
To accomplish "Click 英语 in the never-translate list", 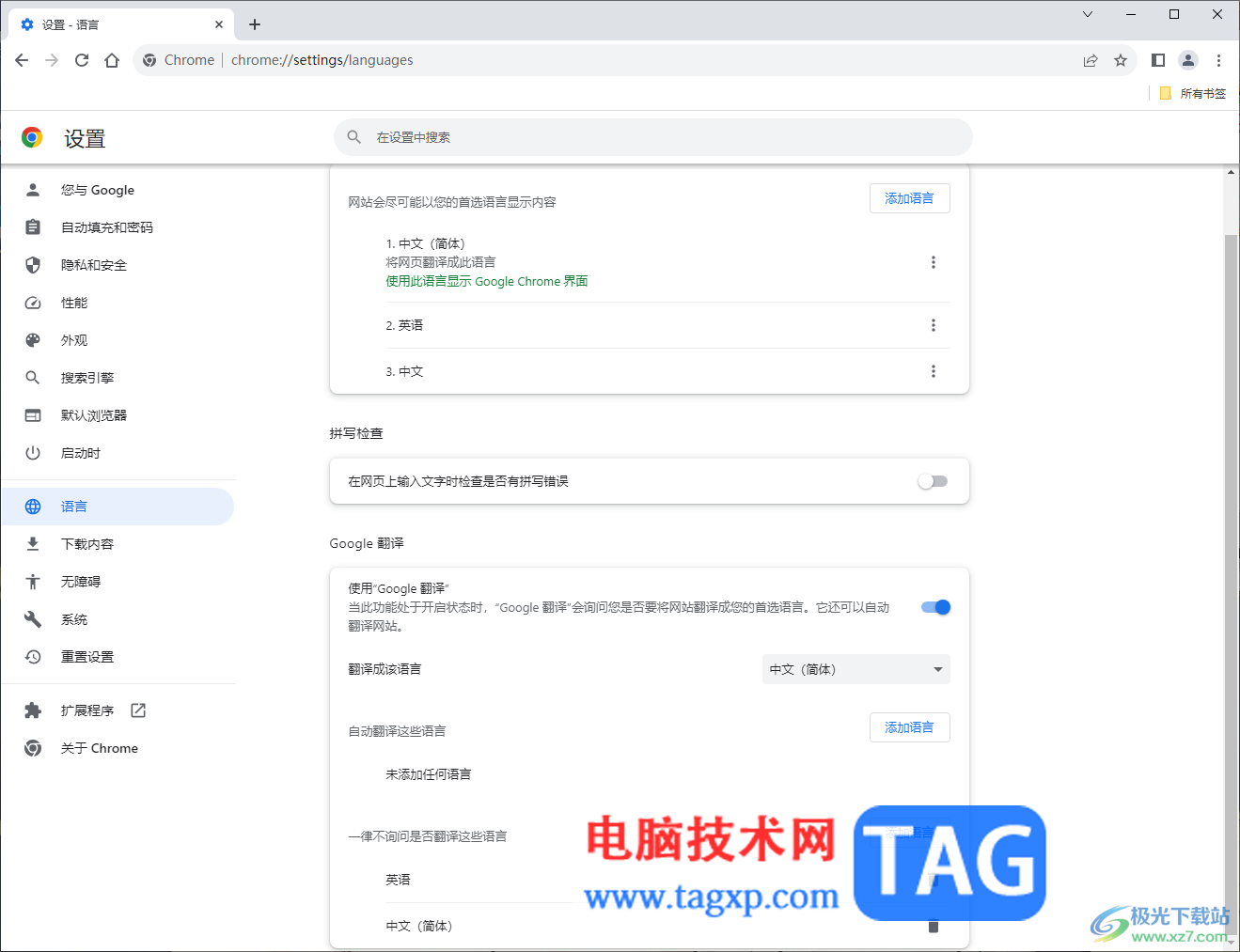I will click(398, 880).
